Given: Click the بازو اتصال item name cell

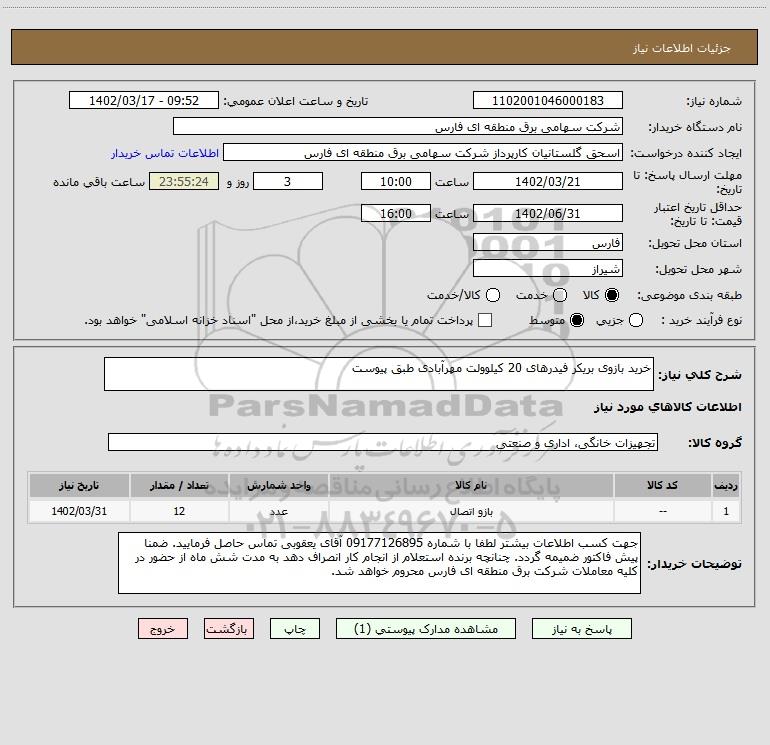Looking at the screenshot, I should coord(471,512).
